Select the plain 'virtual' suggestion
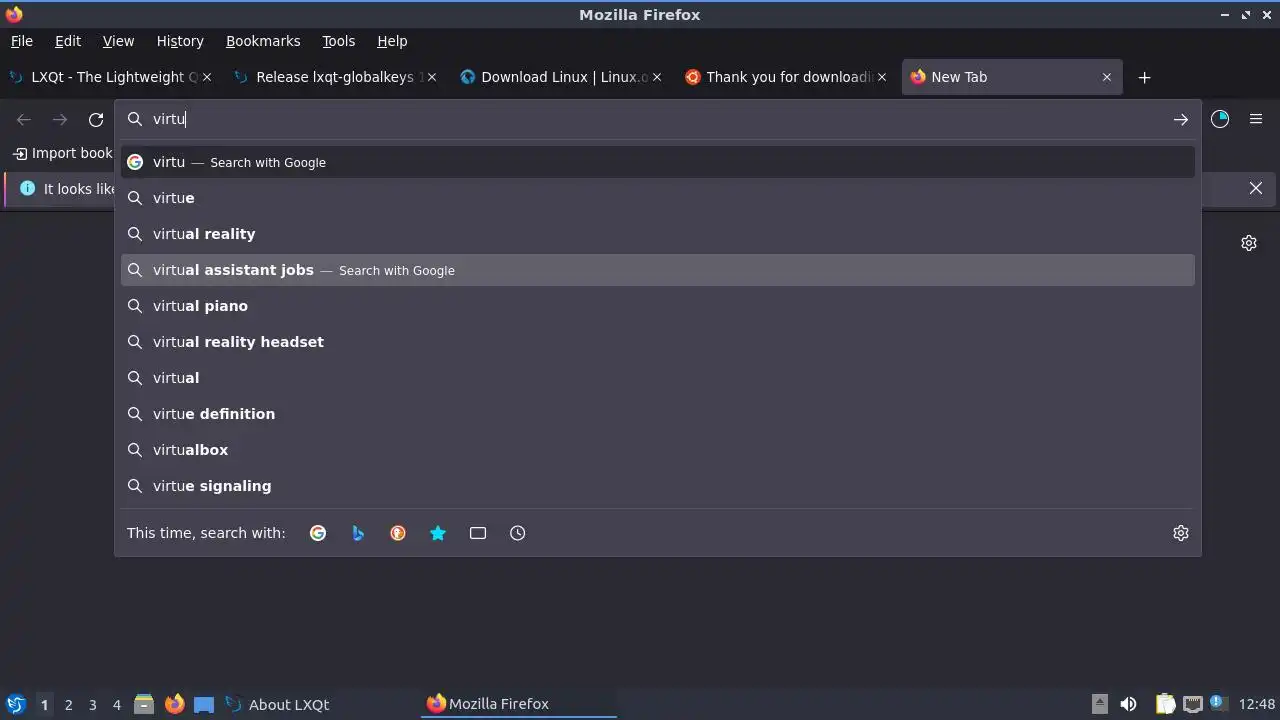The image size is (1280, 720). coord(658,378)
